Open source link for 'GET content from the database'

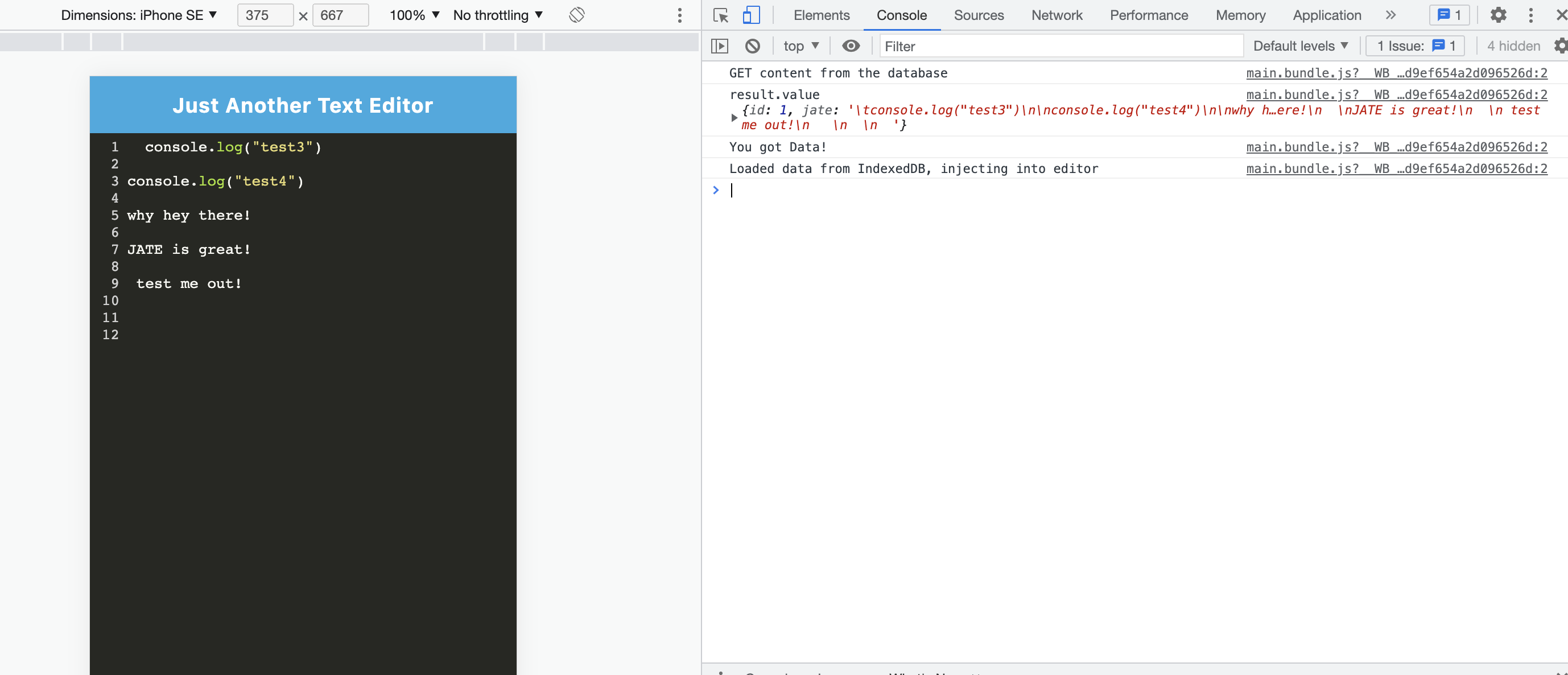click(x=1396, y=73)
